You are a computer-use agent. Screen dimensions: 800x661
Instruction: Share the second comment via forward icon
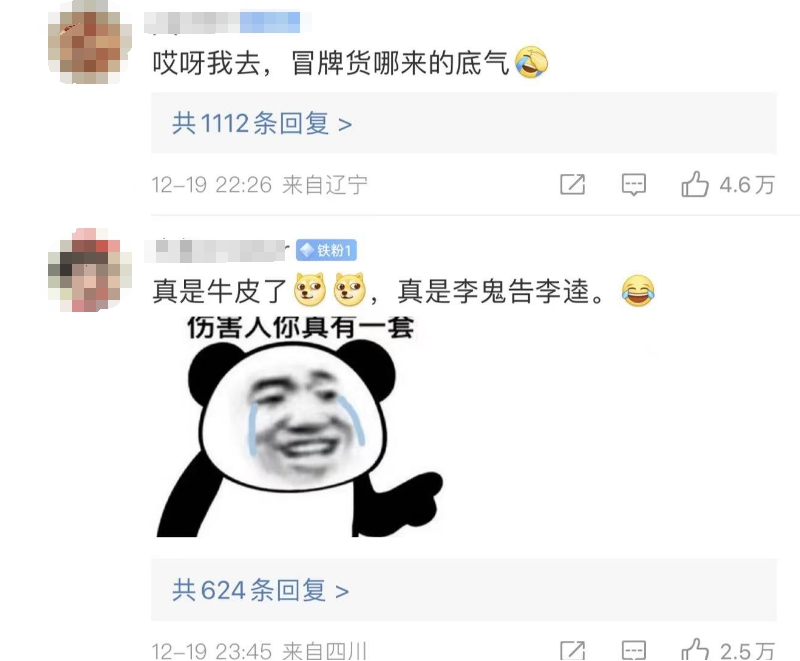[x=572, y=650]
